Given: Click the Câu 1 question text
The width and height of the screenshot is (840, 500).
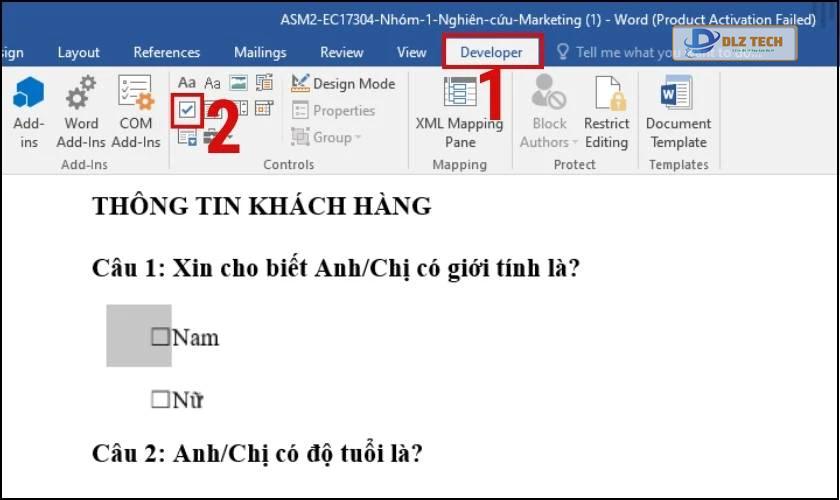Looking at the screenshot, I should tap(336, 268).
